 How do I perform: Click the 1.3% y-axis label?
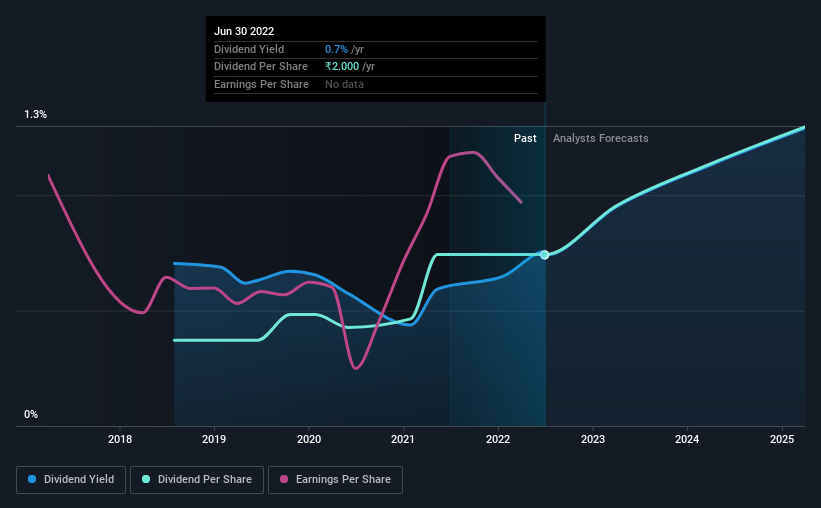click(36, 115)
